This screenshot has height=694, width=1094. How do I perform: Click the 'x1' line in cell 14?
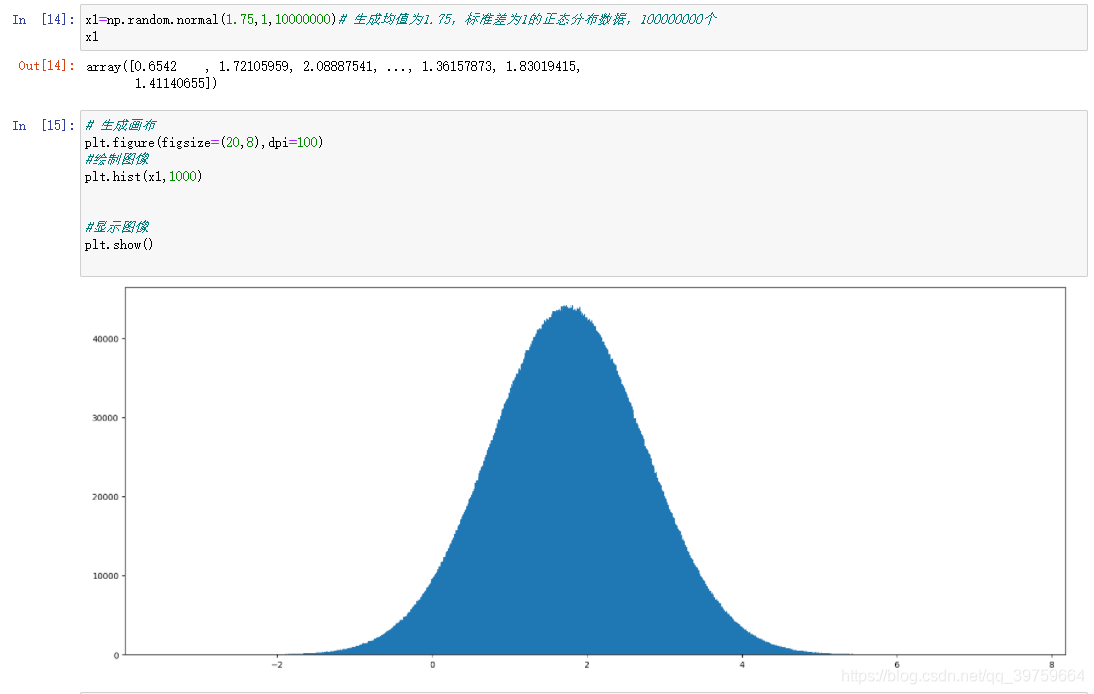pos(92,37)
